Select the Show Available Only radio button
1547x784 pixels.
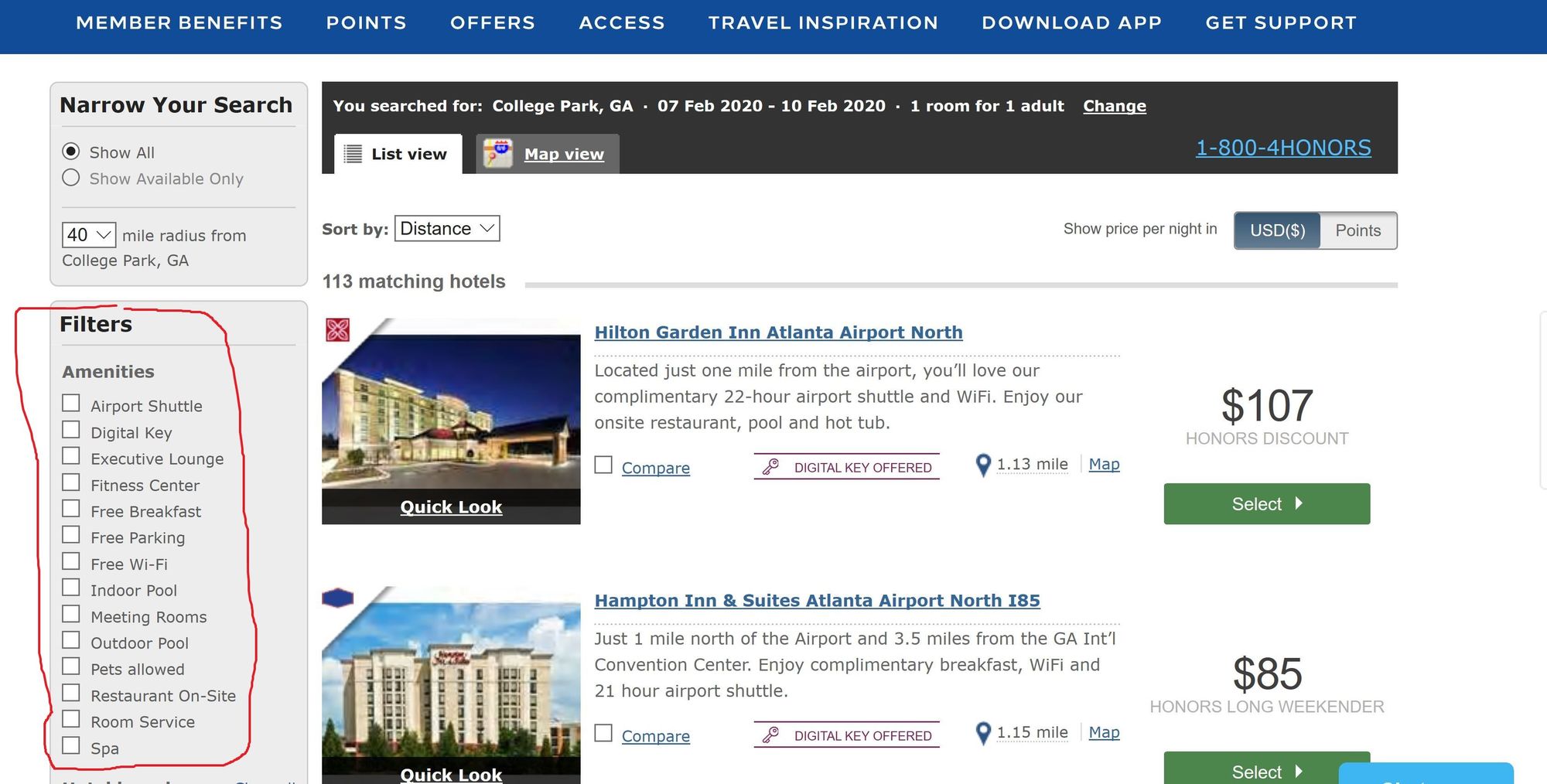[x=71, y=178]
